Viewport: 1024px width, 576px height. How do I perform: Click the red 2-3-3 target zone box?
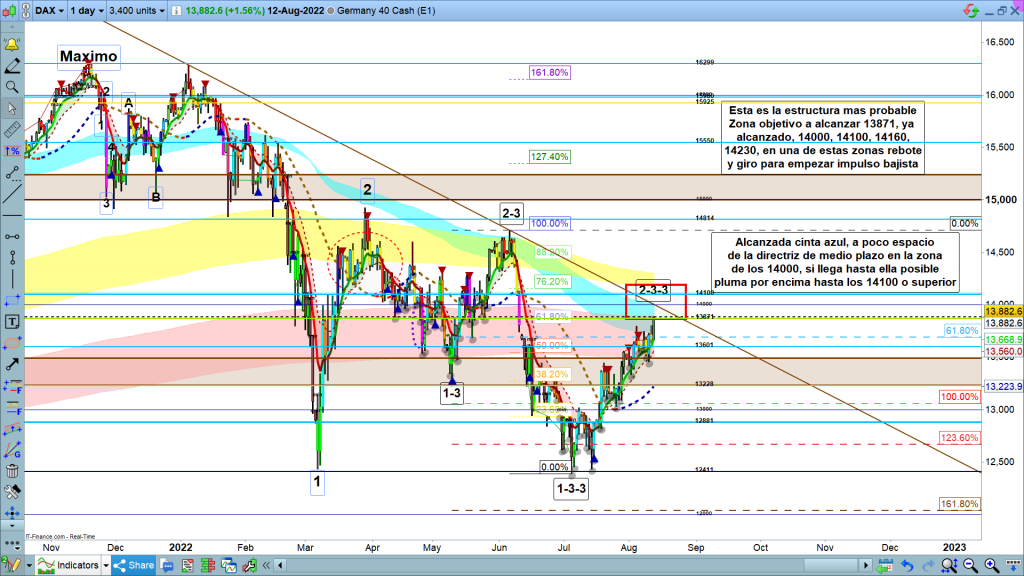[x=655, y=301]
